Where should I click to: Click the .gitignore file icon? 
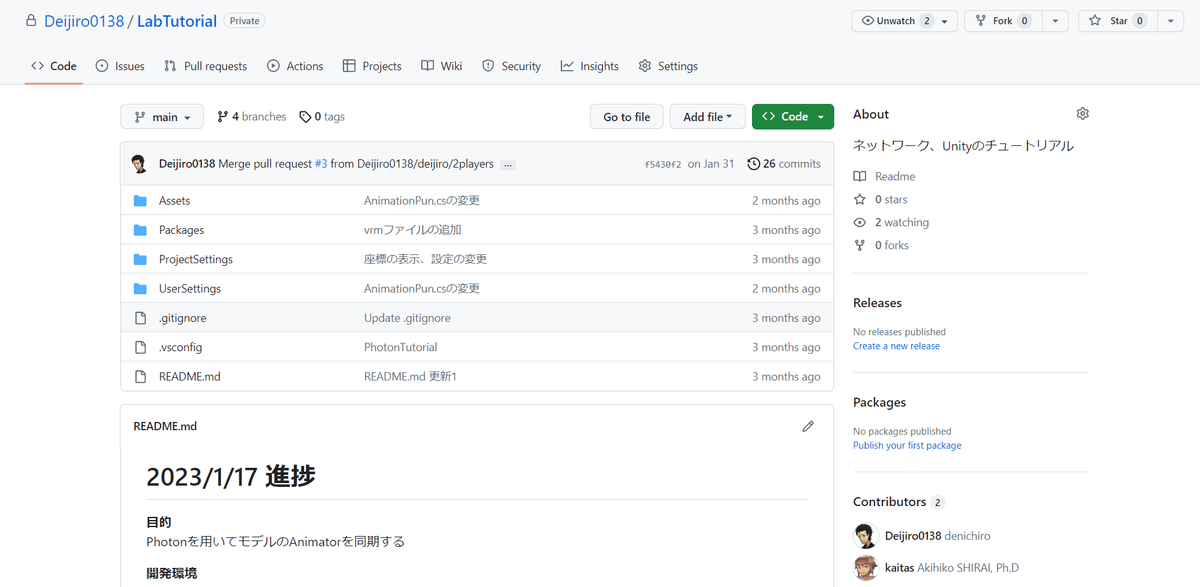pyautogui.click(x=140, y=318)
